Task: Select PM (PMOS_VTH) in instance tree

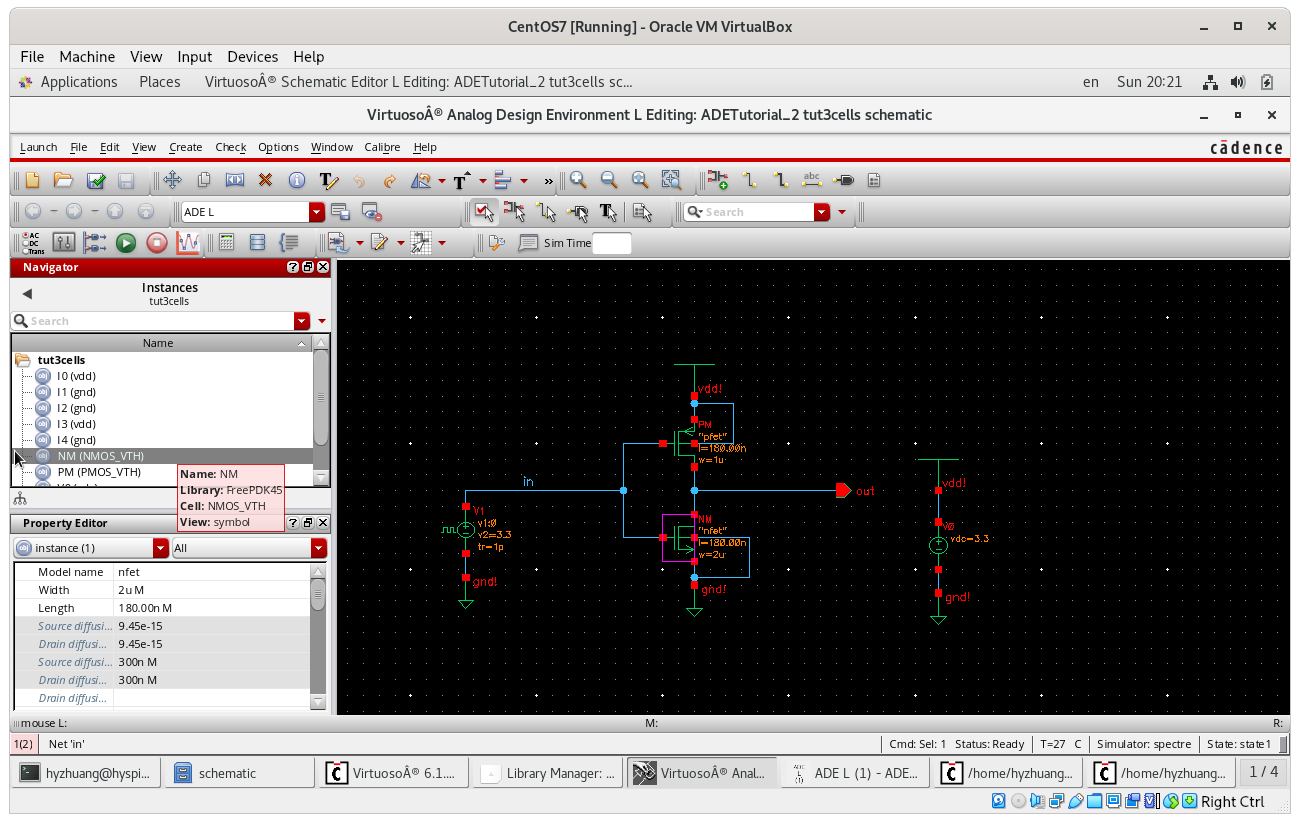Action: [x=99, y=472]
